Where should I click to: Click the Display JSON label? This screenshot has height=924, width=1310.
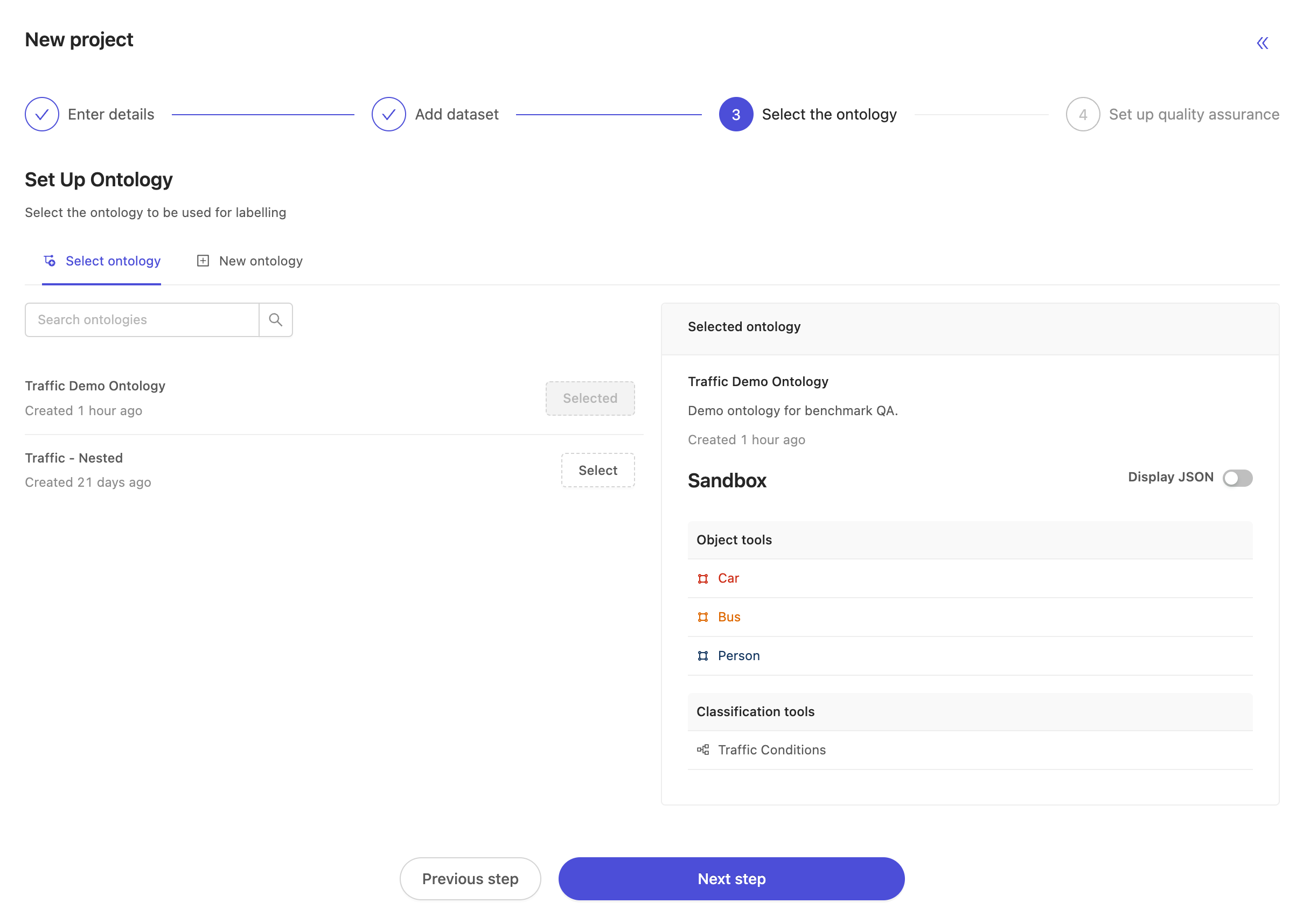click(1170, 477)
